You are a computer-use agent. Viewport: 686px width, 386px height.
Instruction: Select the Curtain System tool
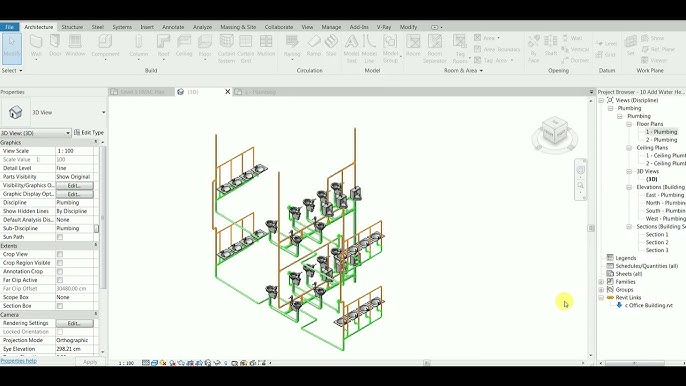pyautogui.click(x=226, y=48)
